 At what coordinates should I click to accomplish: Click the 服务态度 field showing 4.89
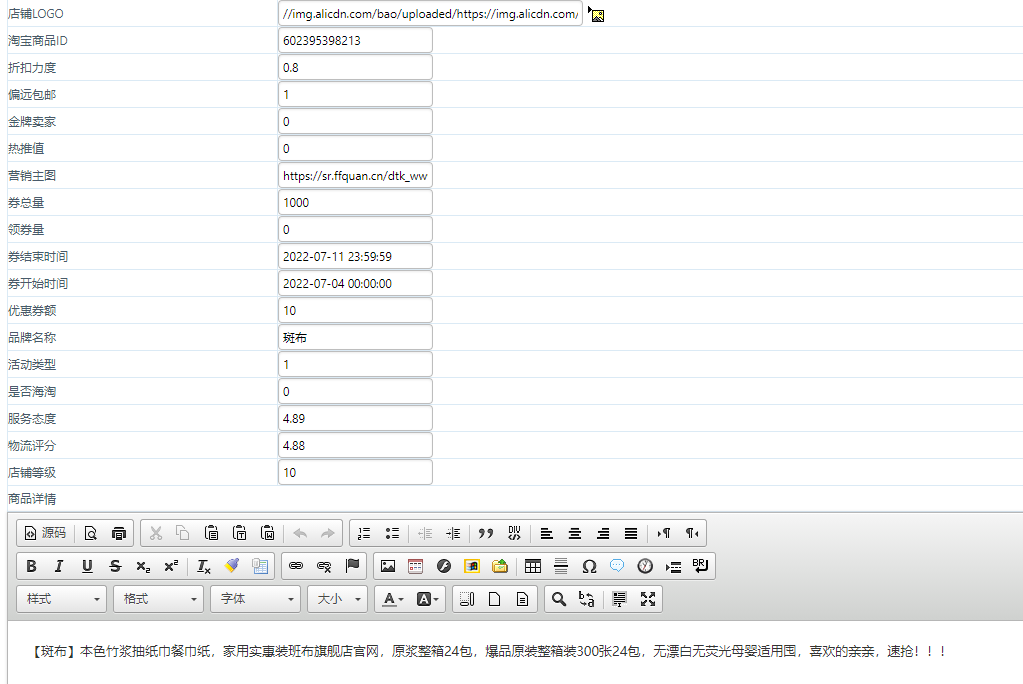click(x=355, y=418)
